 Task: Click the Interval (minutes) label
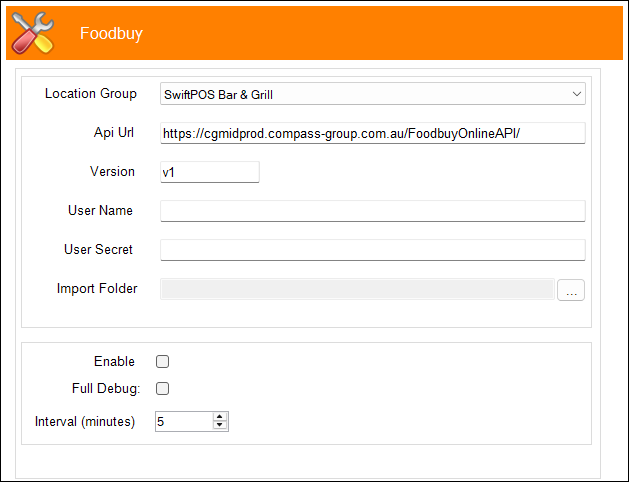pyautogui.click(x=85, y=421)
